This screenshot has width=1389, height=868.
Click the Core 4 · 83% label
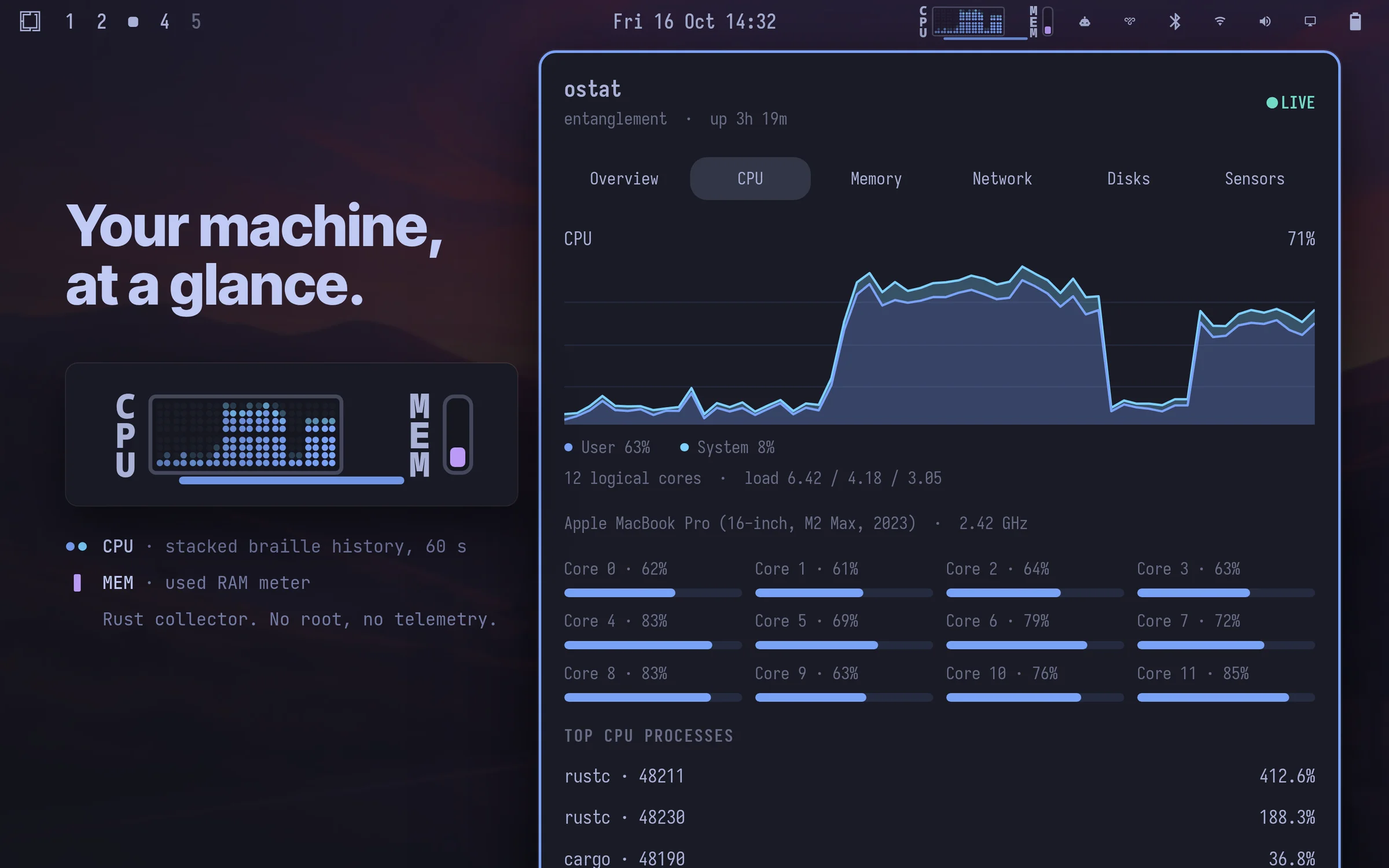tap(616, 621)
